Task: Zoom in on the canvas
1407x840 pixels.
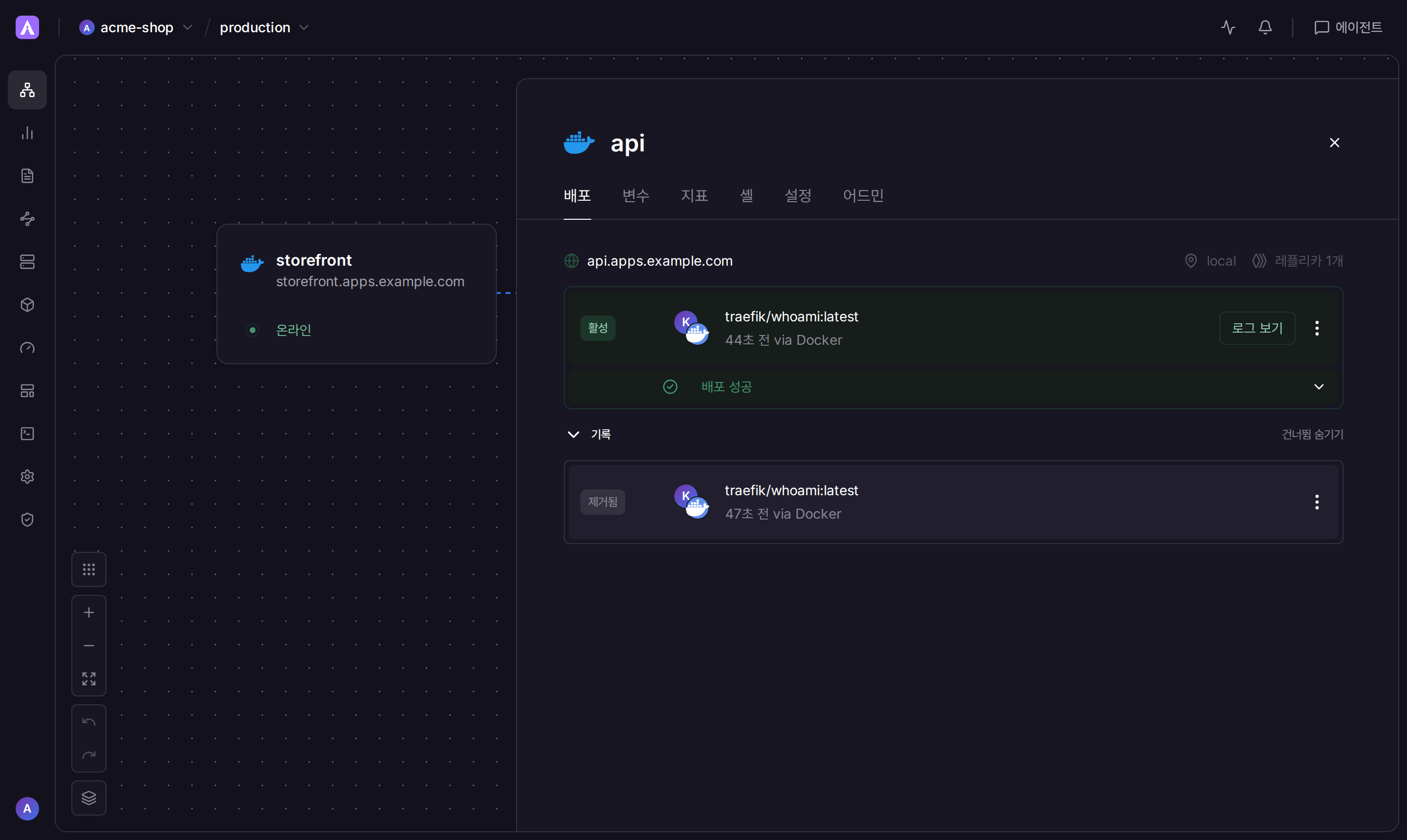Action: coord(89,612)
